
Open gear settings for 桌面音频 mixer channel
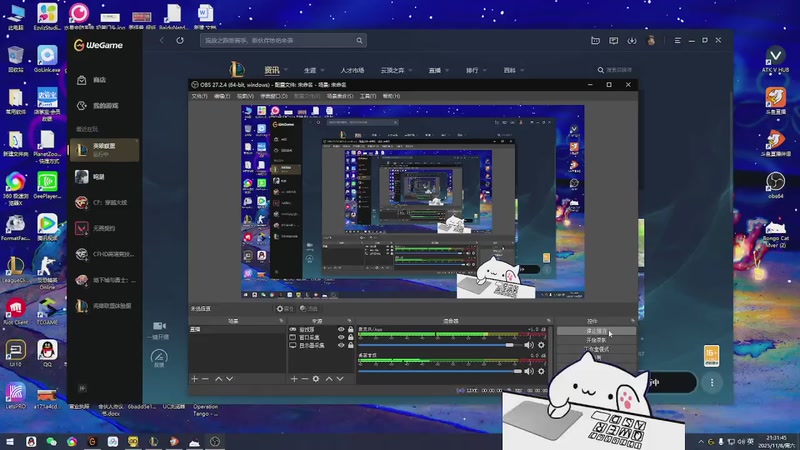(541, 371)
